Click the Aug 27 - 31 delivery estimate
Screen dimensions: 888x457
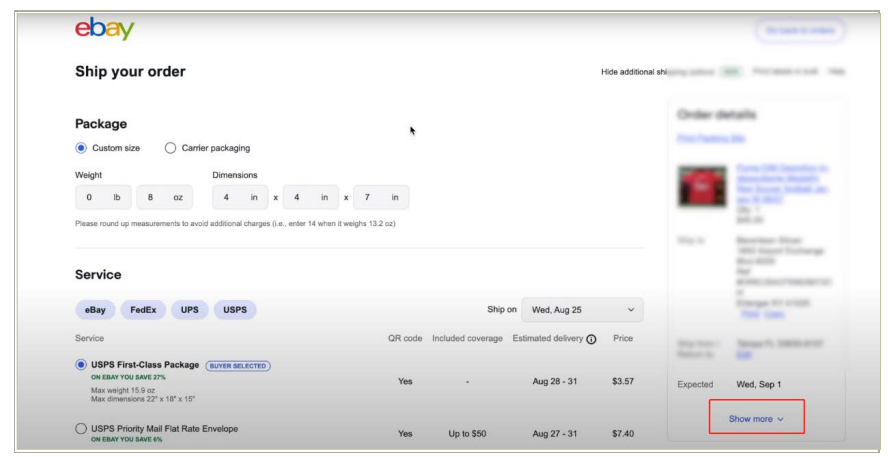pyautogui.click(x=554, y=434)
